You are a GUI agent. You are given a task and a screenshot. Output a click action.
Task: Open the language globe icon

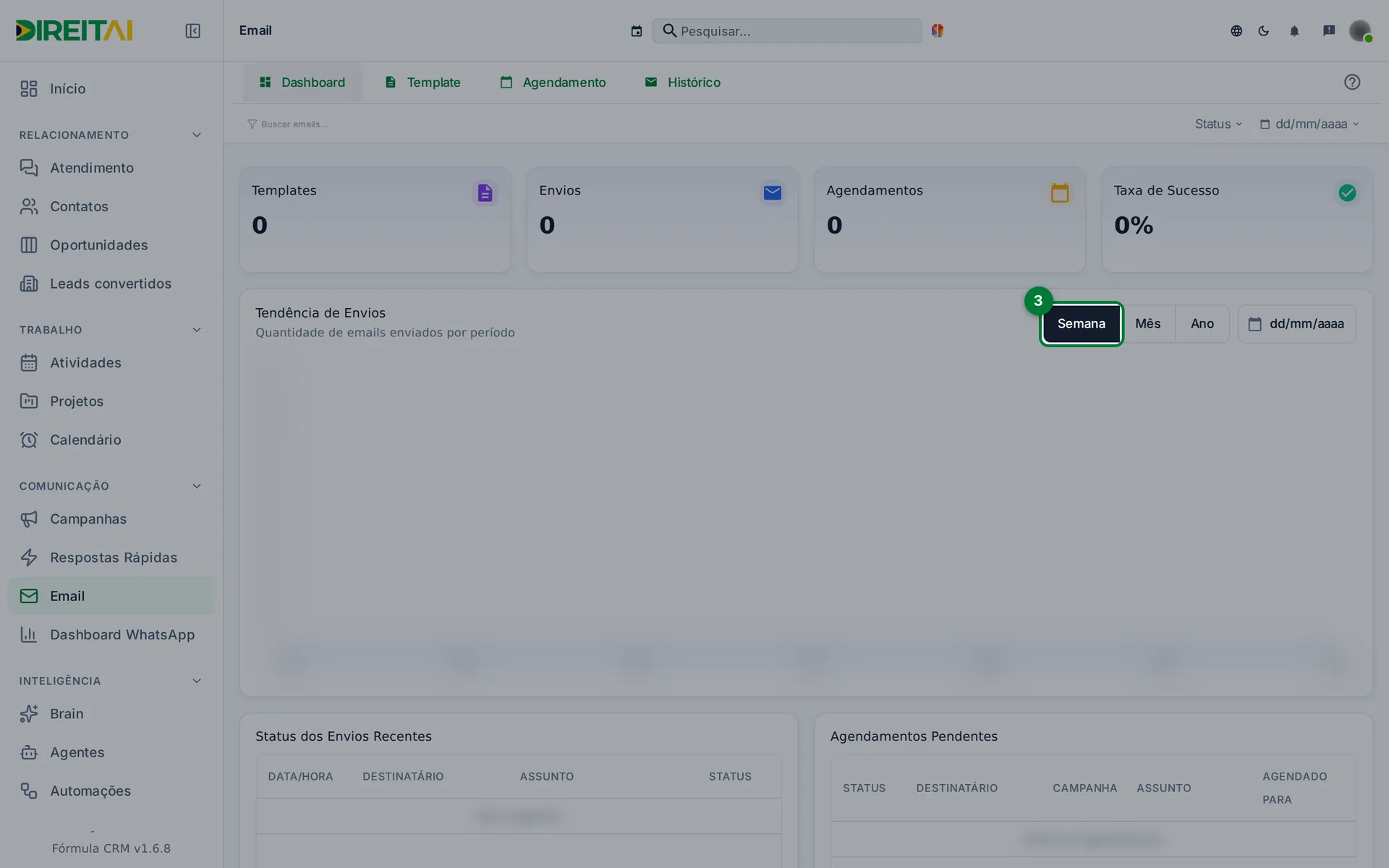click(1236, 30)
